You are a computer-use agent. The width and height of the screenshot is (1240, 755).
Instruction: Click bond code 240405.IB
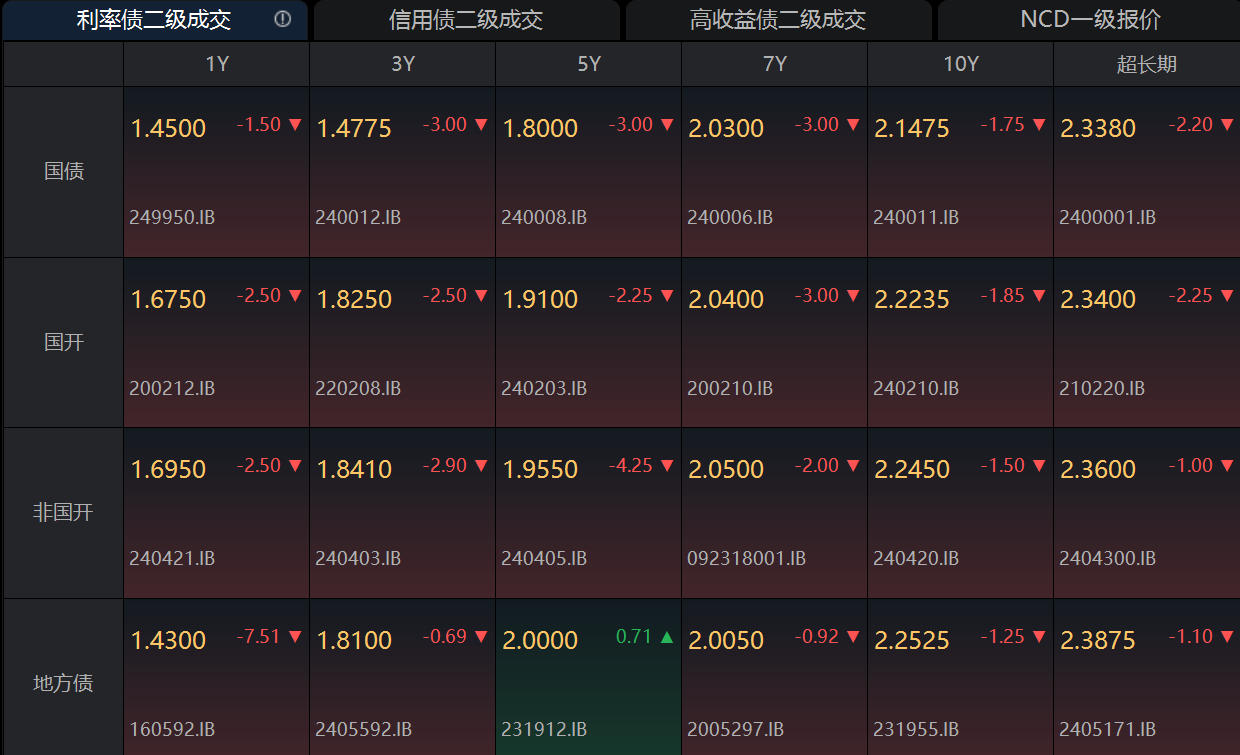(544, 558)
